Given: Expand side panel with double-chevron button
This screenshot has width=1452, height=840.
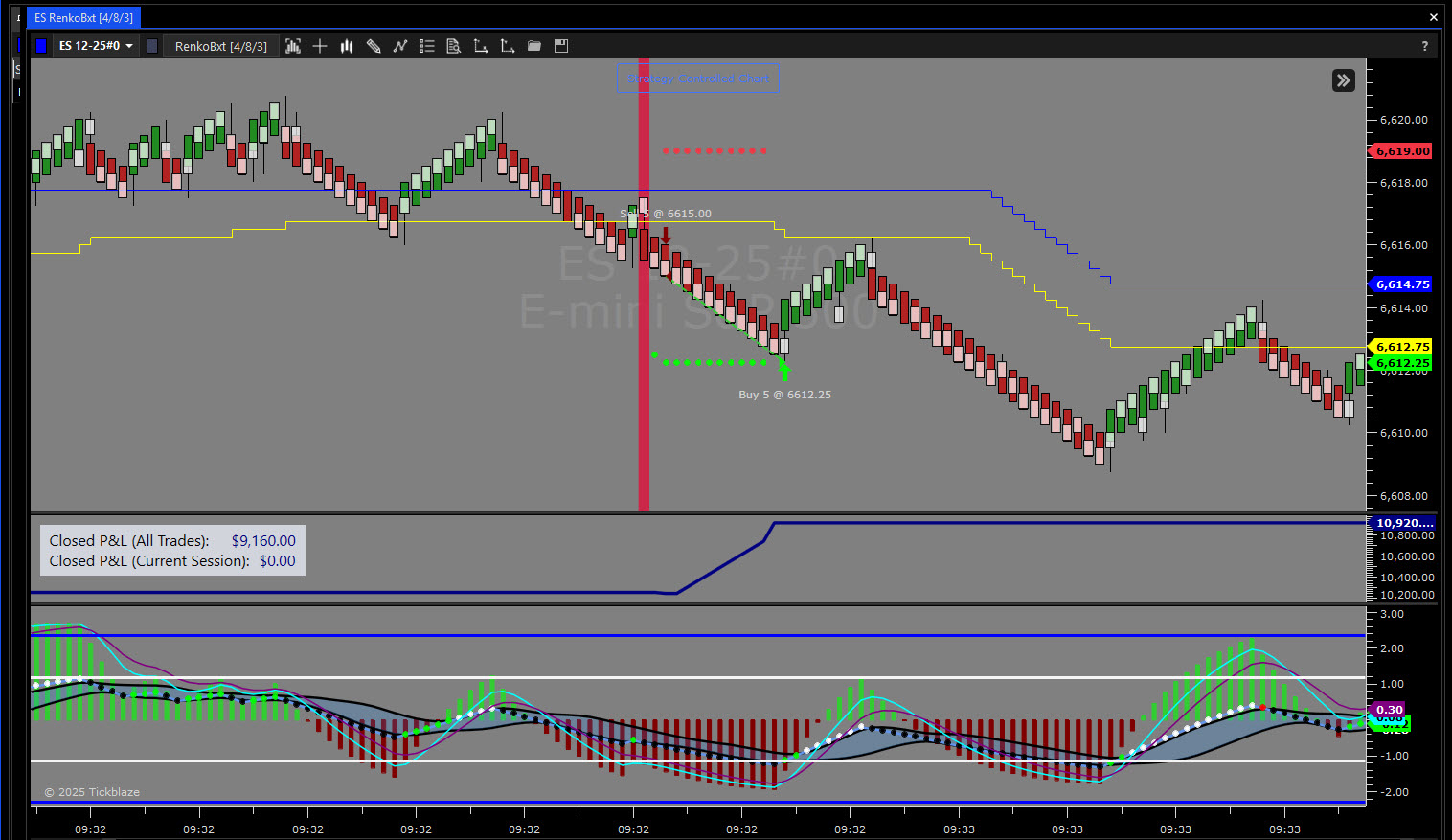Looking at the screenshot, I should pyautogui.click(x=1343, y=80).
